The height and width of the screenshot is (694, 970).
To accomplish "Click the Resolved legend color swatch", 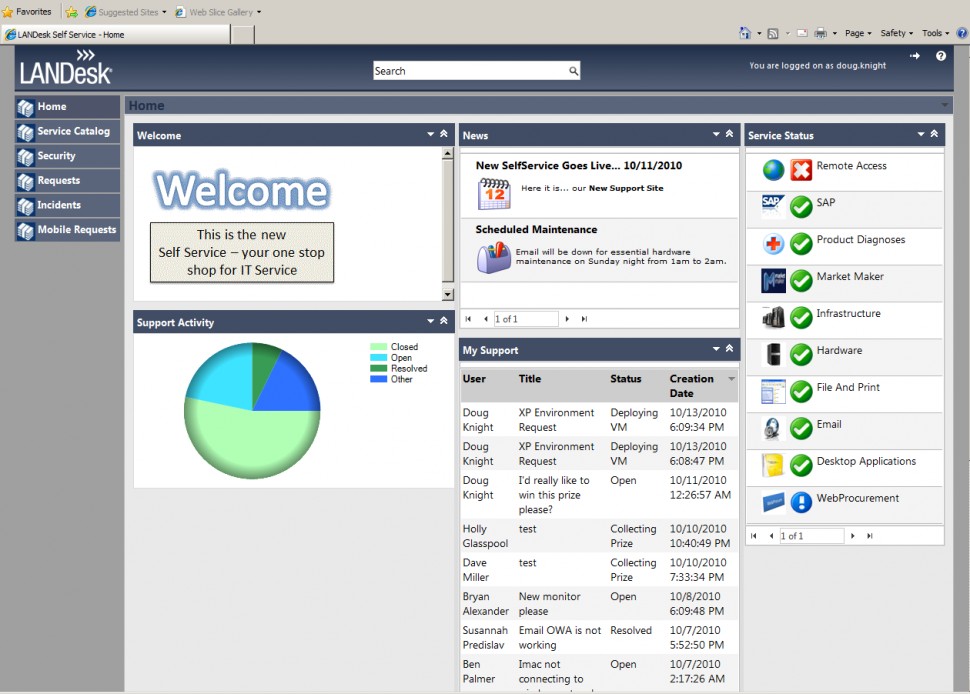I will (379, 369).
